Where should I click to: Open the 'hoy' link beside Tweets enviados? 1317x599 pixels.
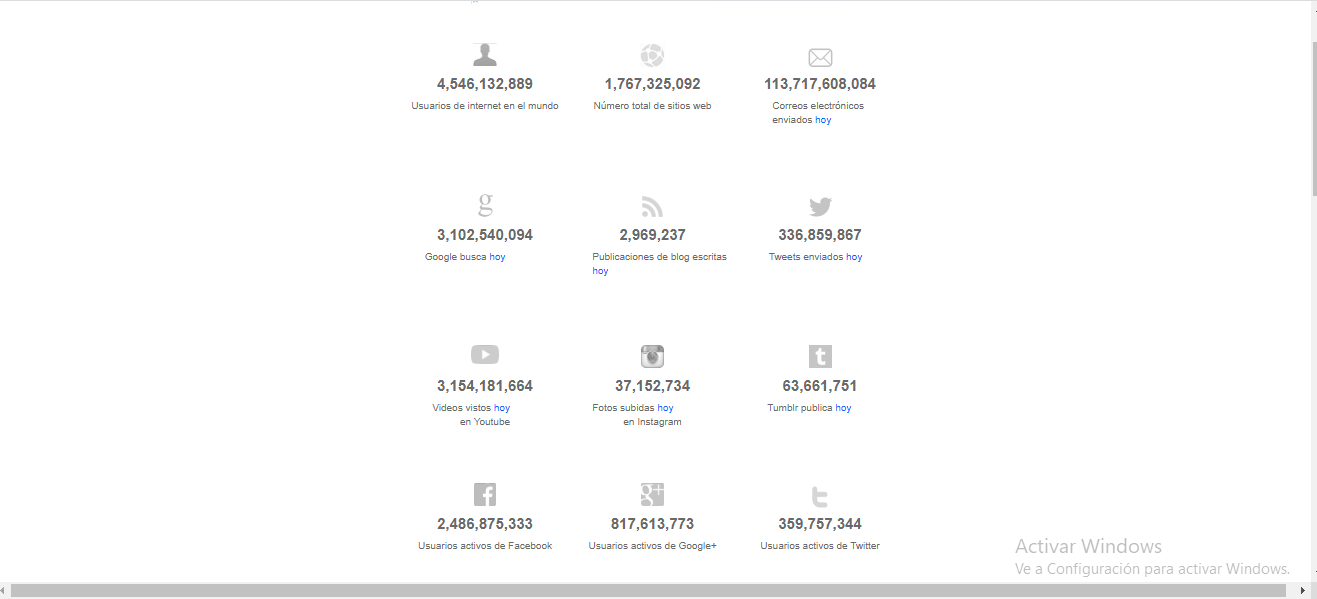[854, 257]
